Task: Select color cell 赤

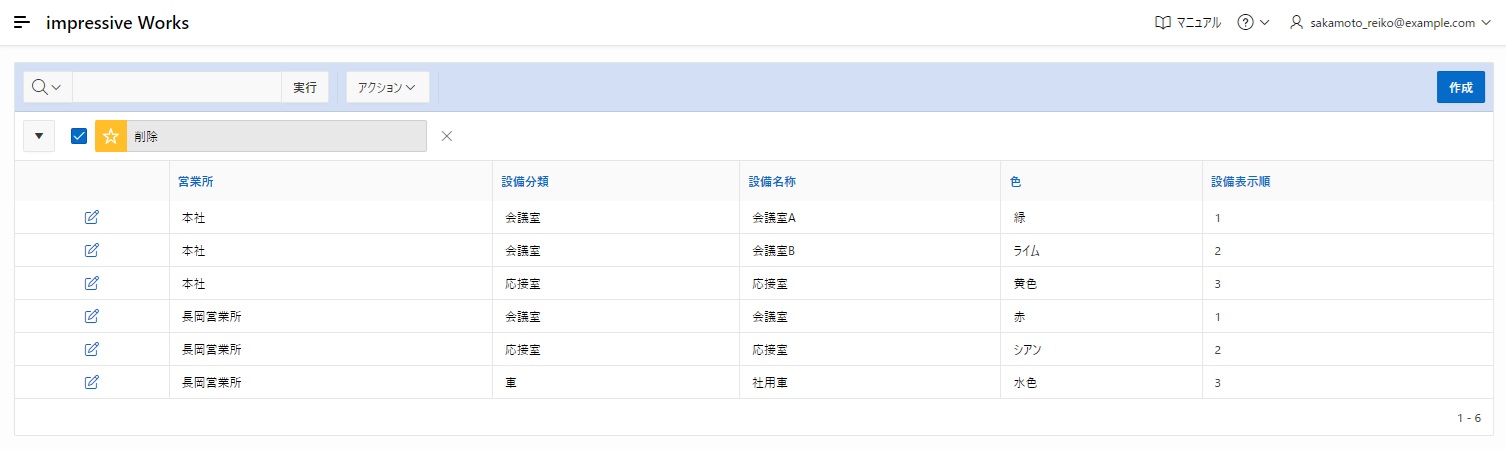Action: pyautogui.click(x=1101, y=316)
